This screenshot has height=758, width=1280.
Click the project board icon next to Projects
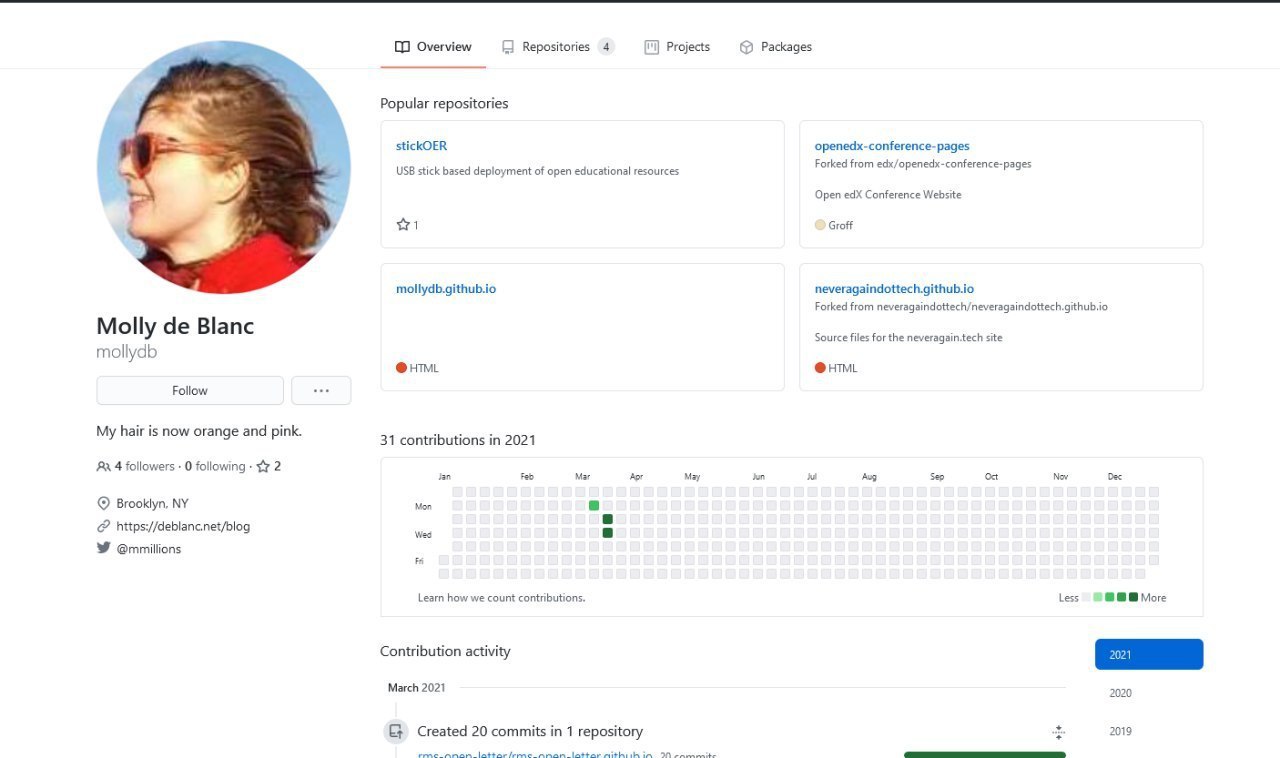pyautogui.click(x=652, y=47)
